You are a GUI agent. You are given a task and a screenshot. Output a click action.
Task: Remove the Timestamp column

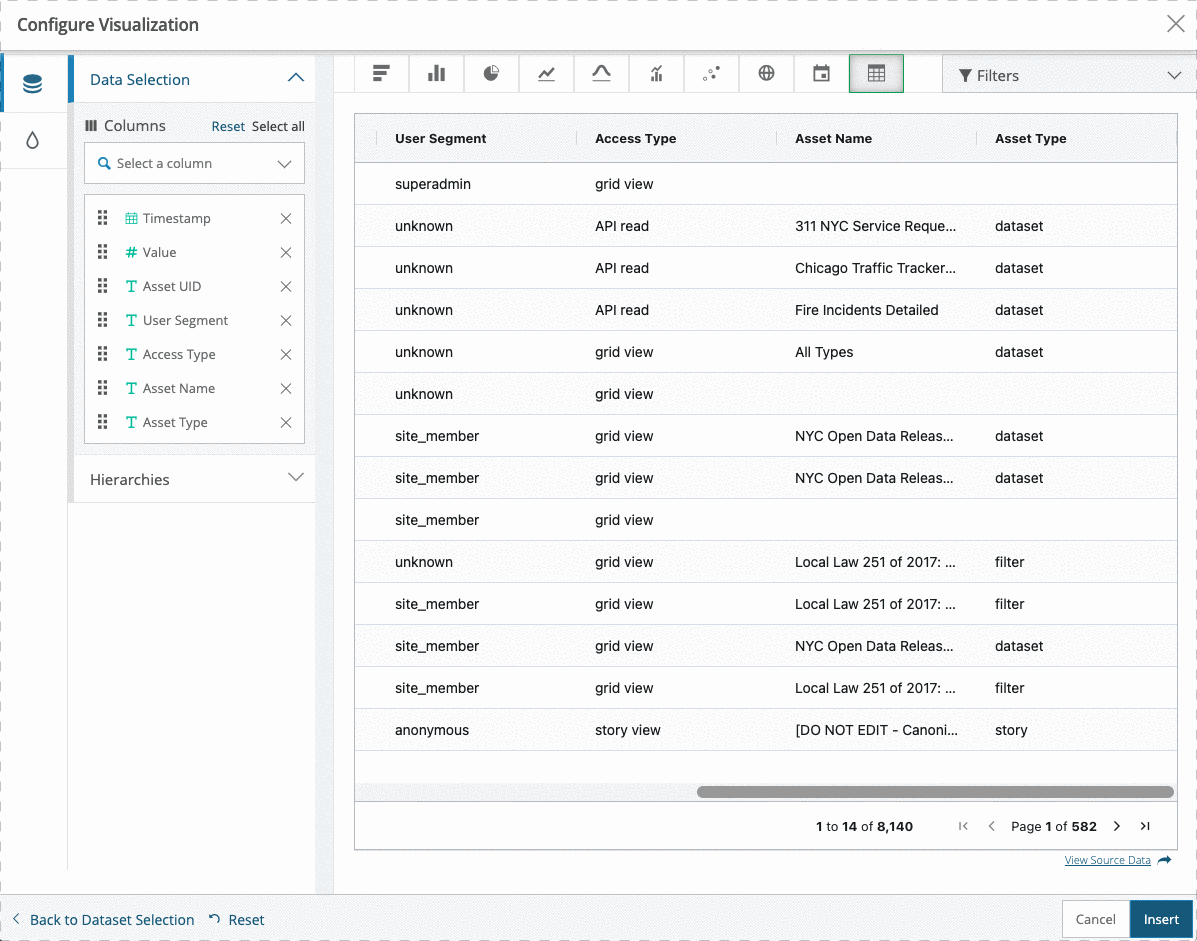click(x=286, y=218)
